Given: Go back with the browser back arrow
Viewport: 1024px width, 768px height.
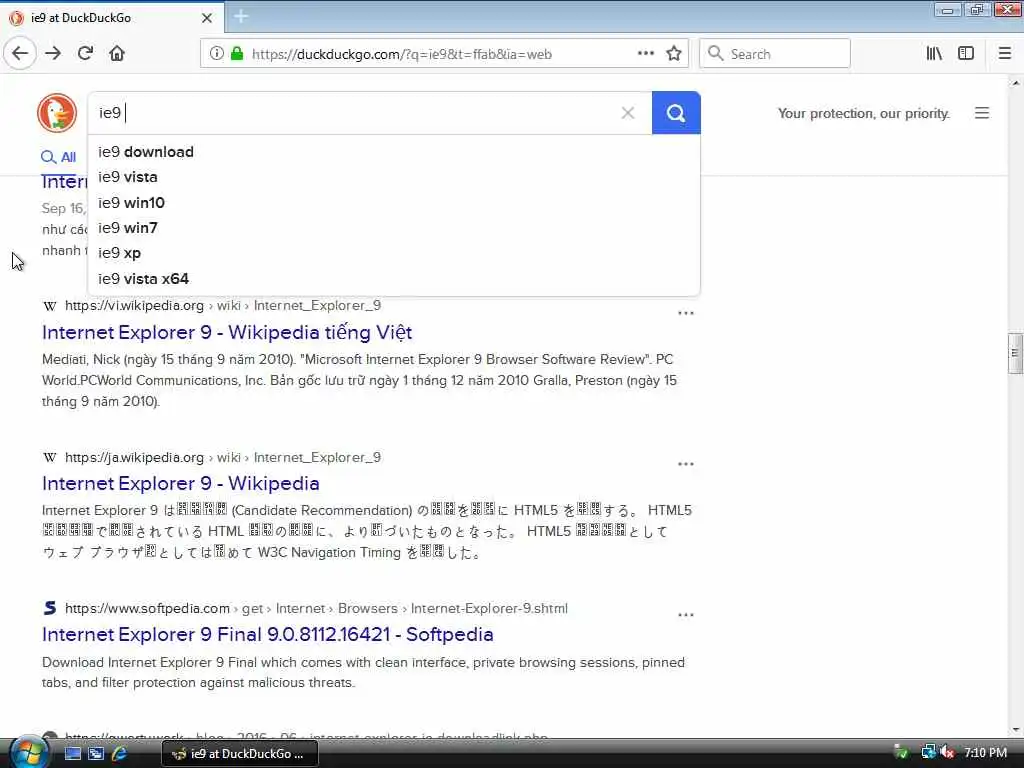Looking at the screenshot, I should (20, 53).
